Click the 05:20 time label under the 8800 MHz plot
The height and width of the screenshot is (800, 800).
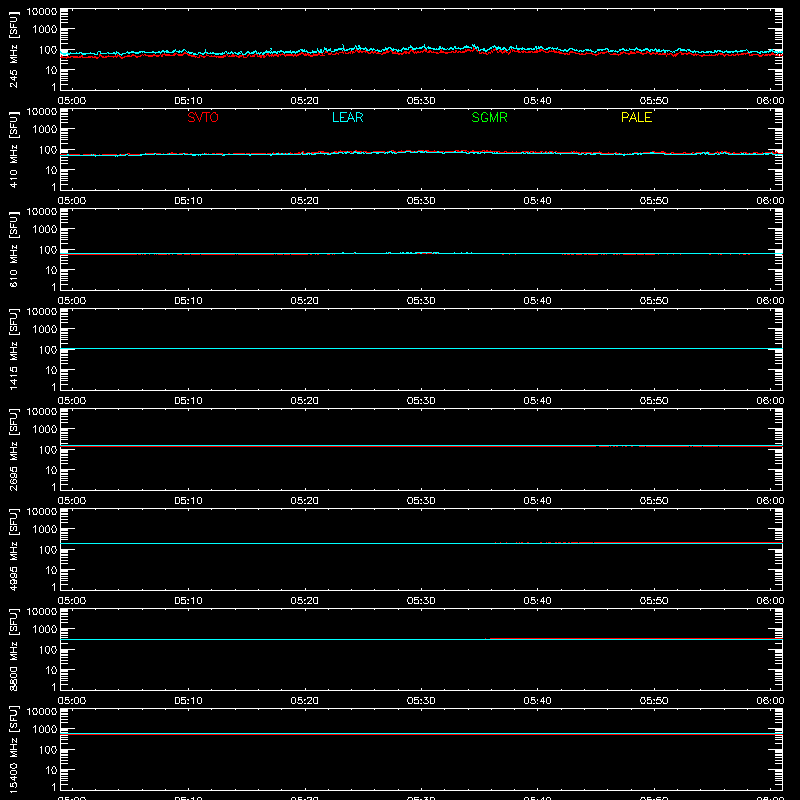tap(305, 701)
